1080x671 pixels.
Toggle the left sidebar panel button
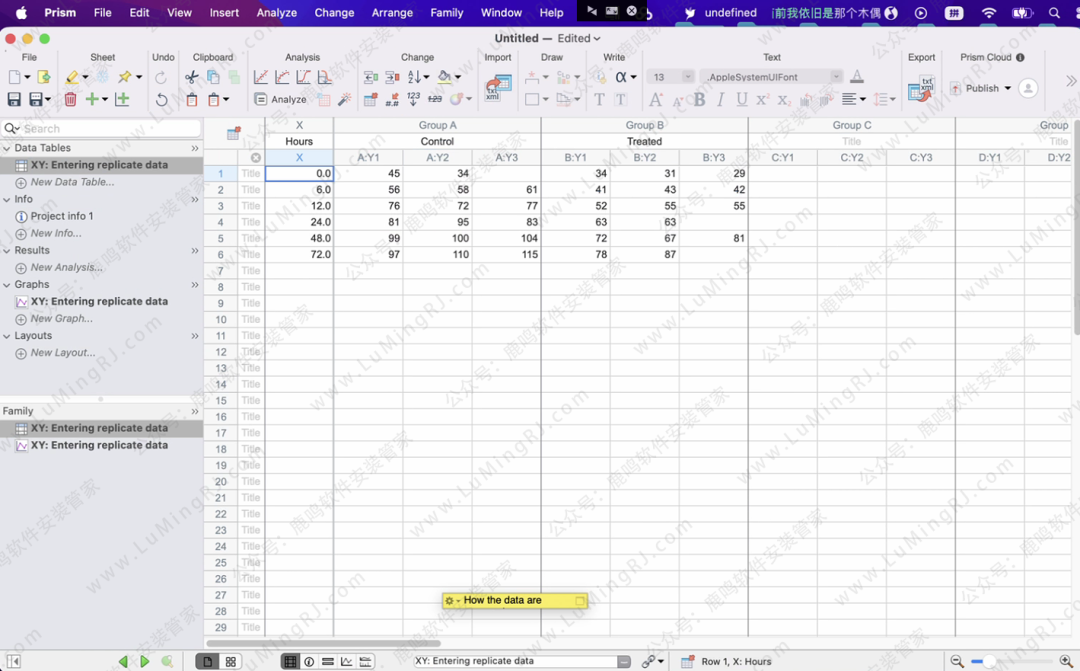pyautogui.click(x=13, y=661)
